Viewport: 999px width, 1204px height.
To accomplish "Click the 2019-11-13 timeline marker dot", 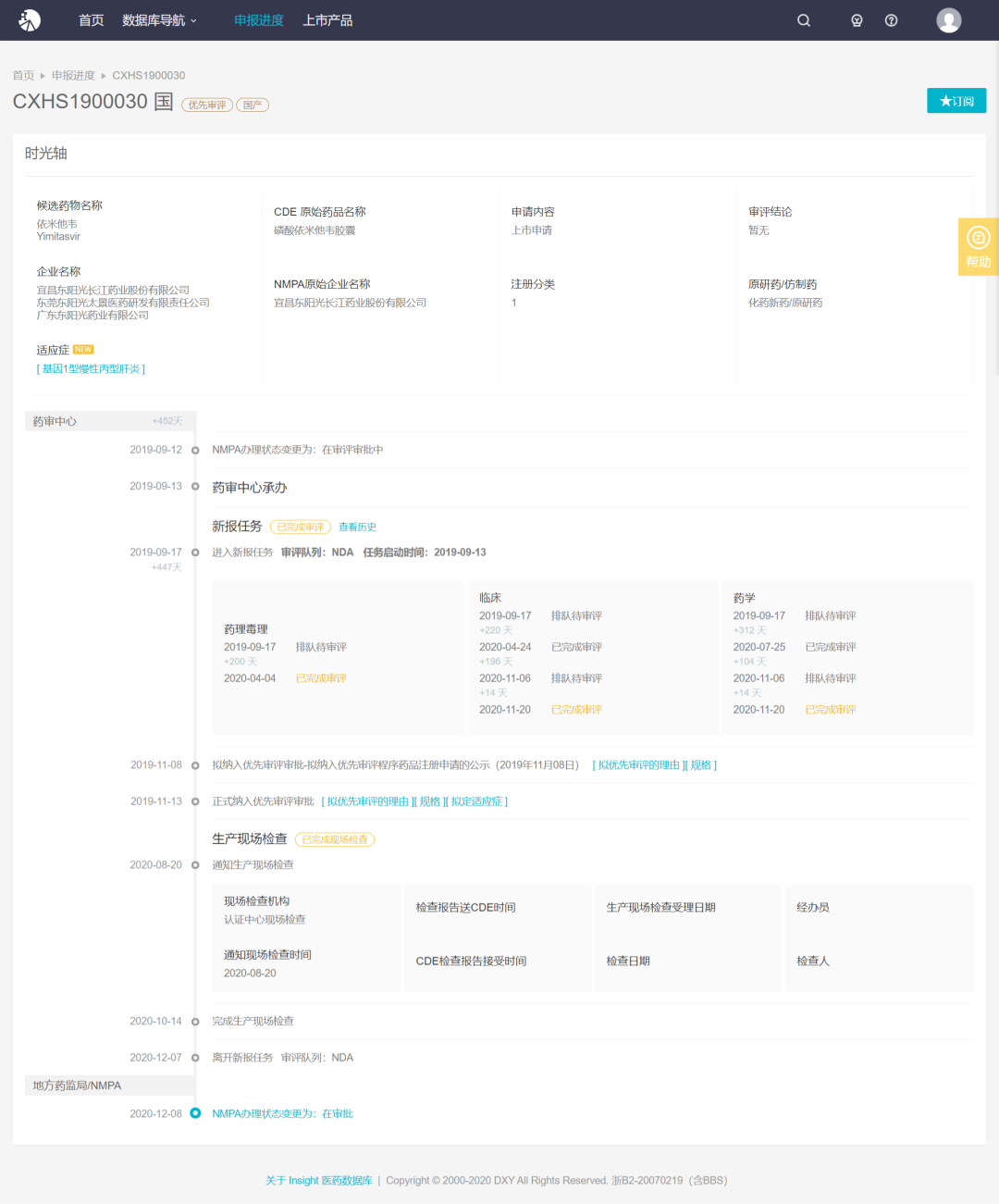I will pyautogui.click(x=195, y=801).
